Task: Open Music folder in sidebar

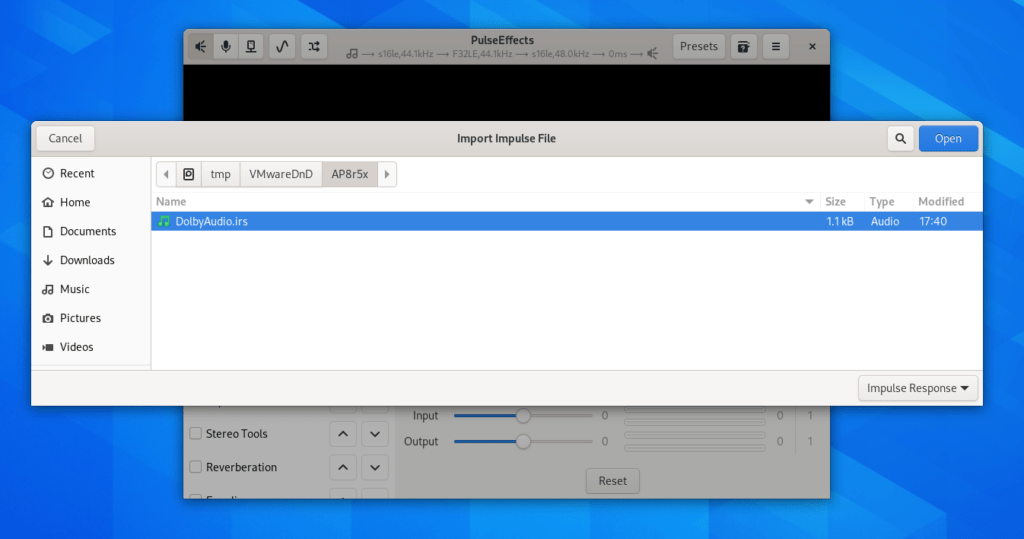Action: [x=91, y=289]
